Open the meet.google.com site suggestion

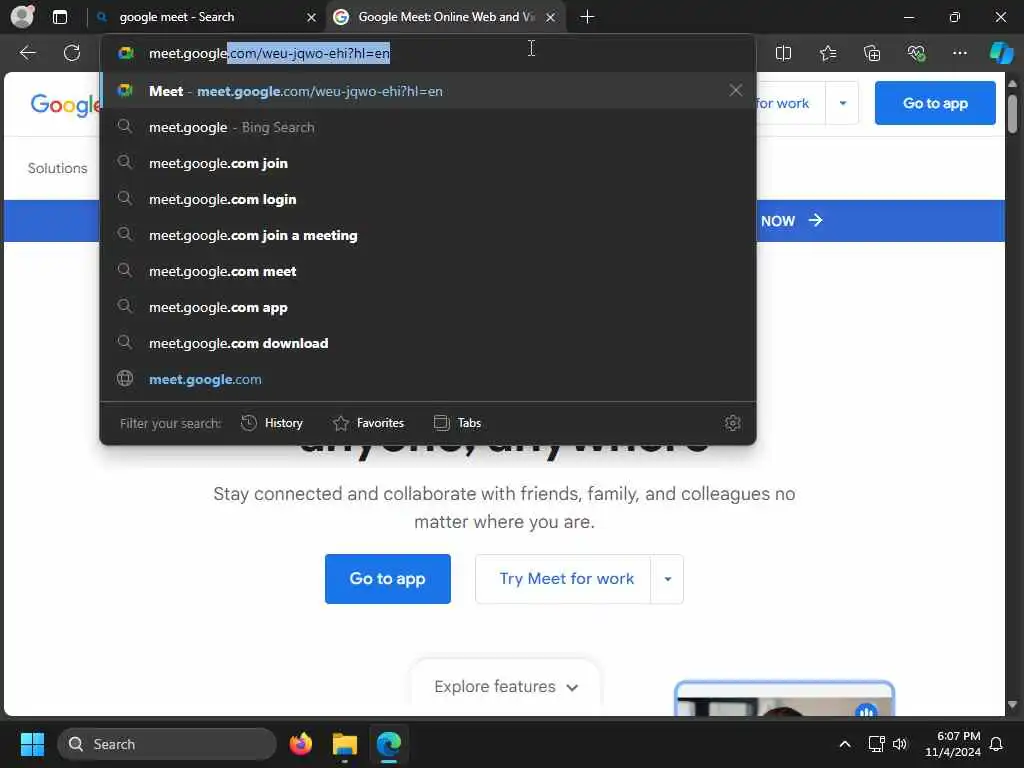[x=428, y=378]
